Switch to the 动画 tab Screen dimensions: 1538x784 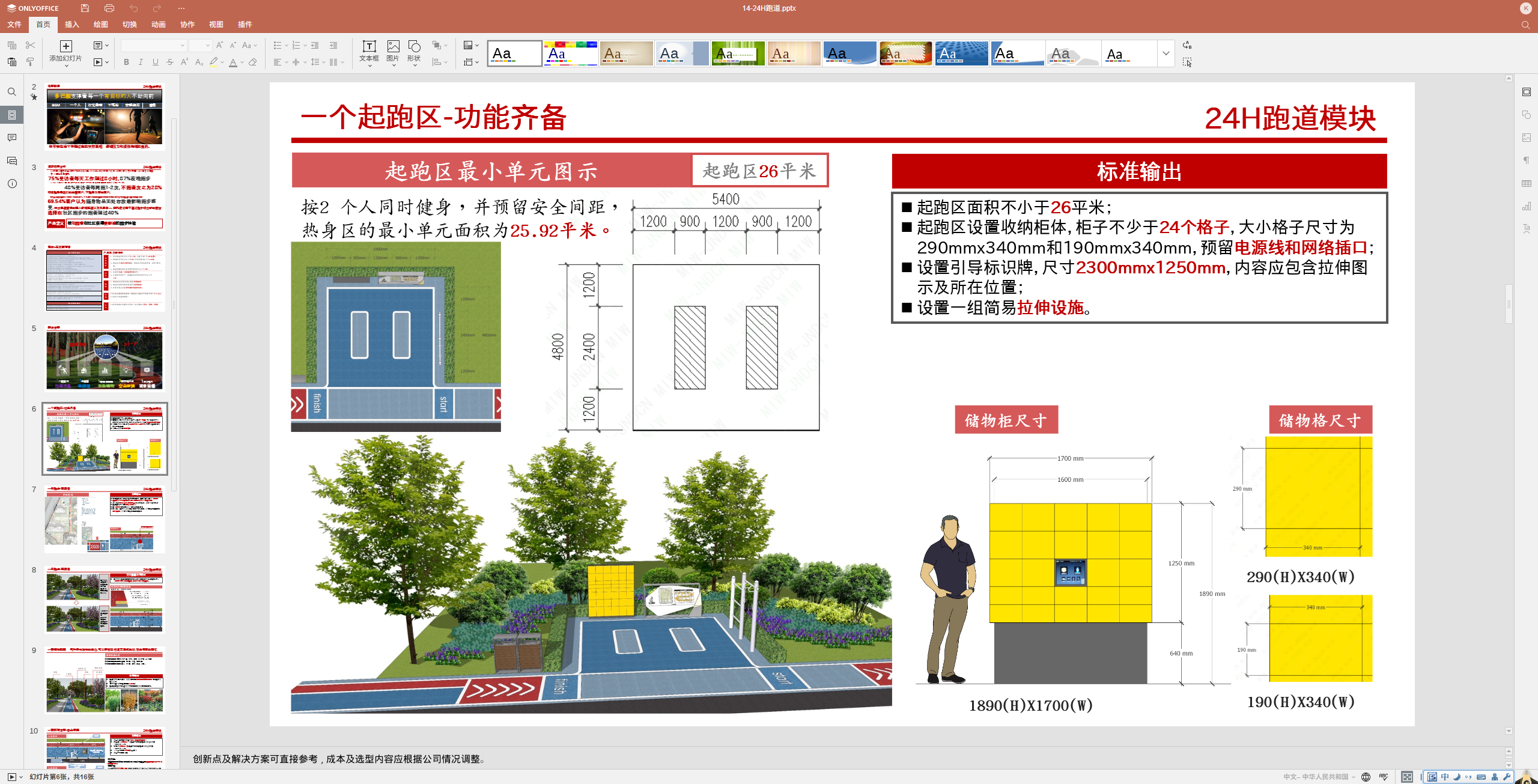(x=159, y=25)
